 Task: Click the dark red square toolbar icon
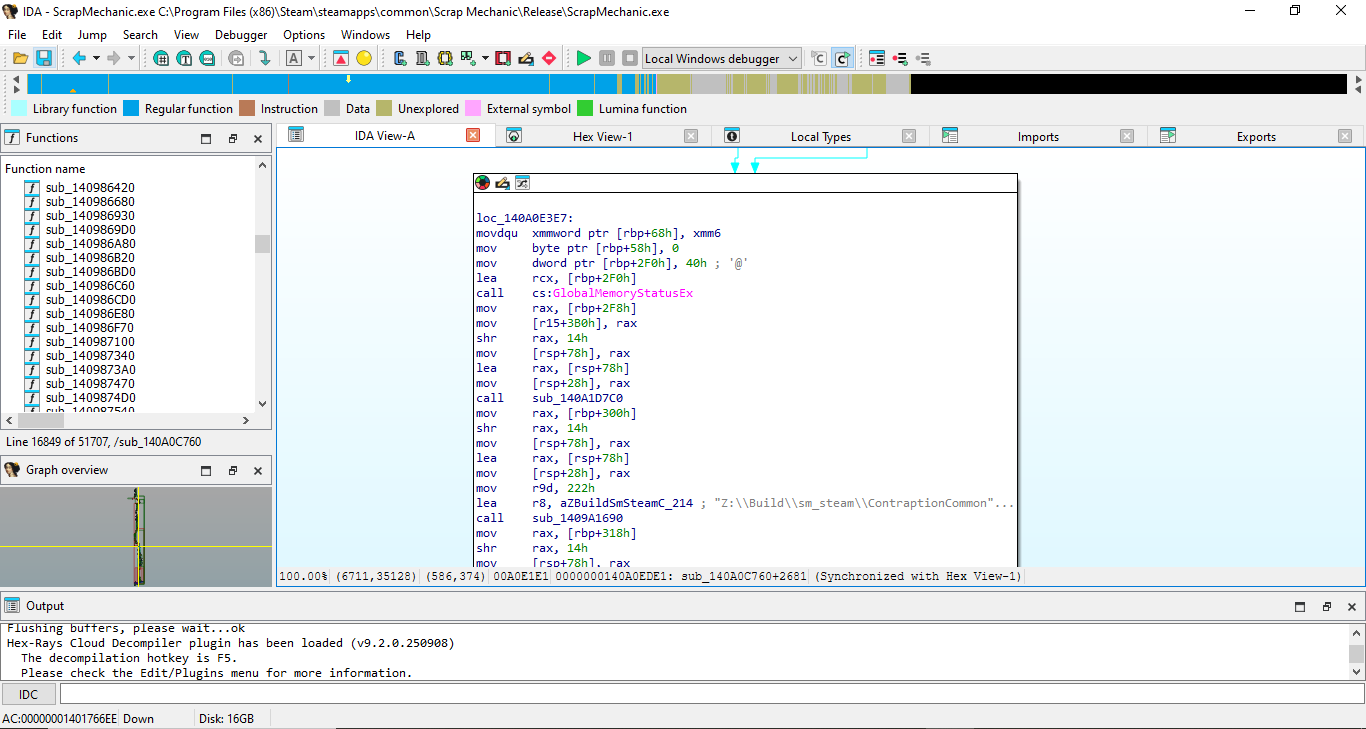[503, 58]
